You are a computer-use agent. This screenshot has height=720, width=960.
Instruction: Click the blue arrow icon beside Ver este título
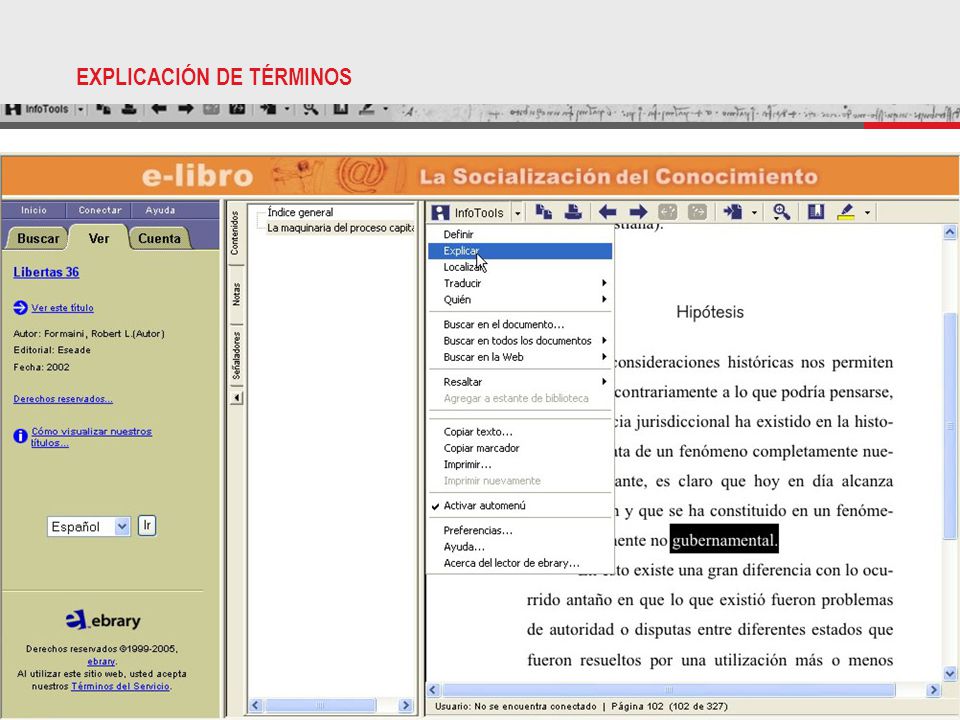point(20,307)
